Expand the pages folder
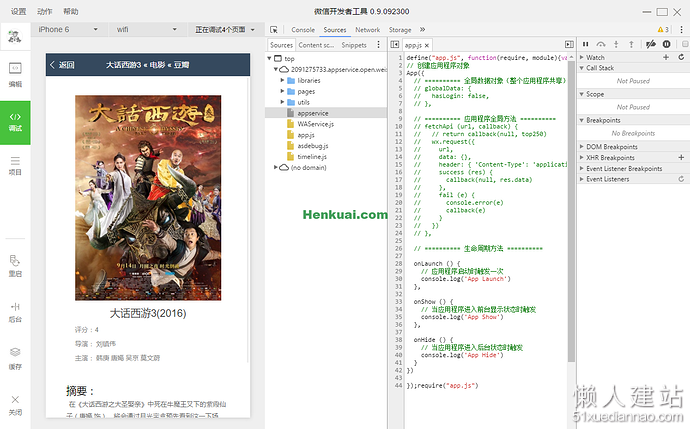 point(282,91)
